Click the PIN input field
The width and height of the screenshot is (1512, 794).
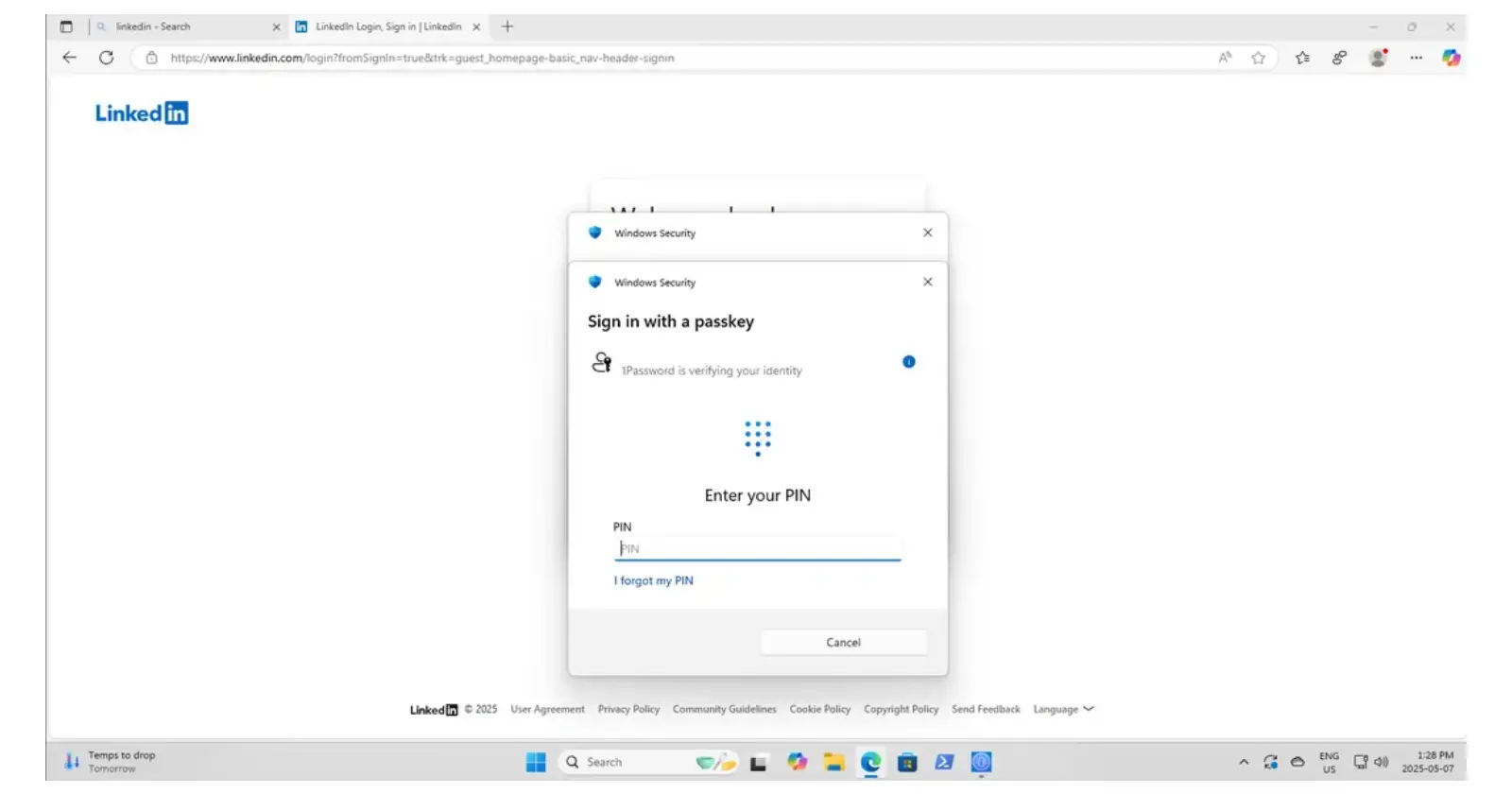coord(757,549)
